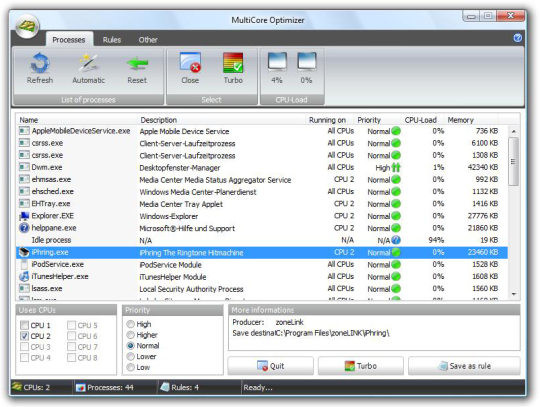Click the Rules icon in status bar

[165, 387]
